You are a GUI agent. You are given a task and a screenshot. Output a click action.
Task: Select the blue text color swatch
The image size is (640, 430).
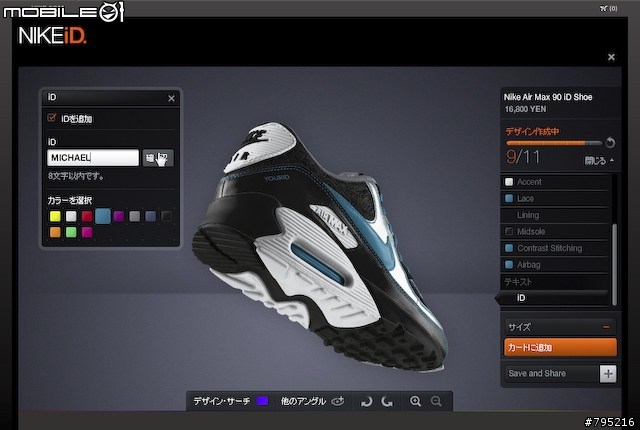(x=103, y=216)
